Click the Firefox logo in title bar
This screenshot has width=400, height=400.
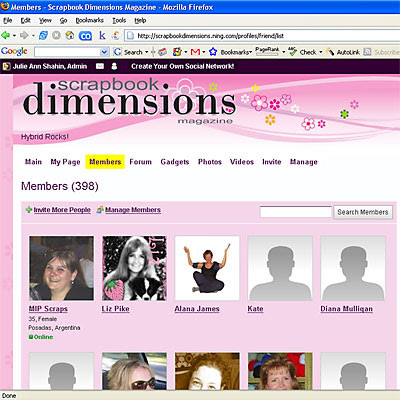5,6
